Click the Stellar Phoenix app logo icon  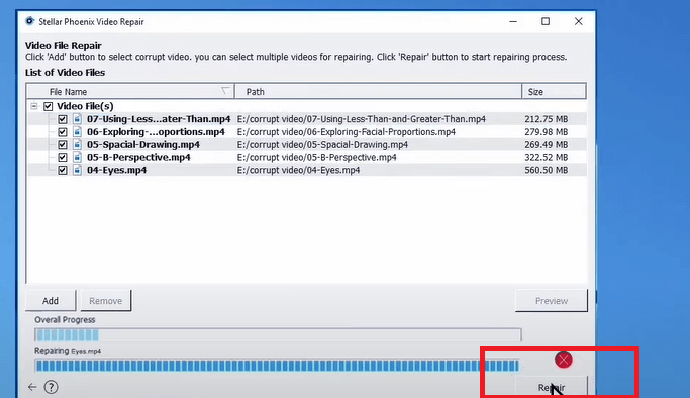29,21
